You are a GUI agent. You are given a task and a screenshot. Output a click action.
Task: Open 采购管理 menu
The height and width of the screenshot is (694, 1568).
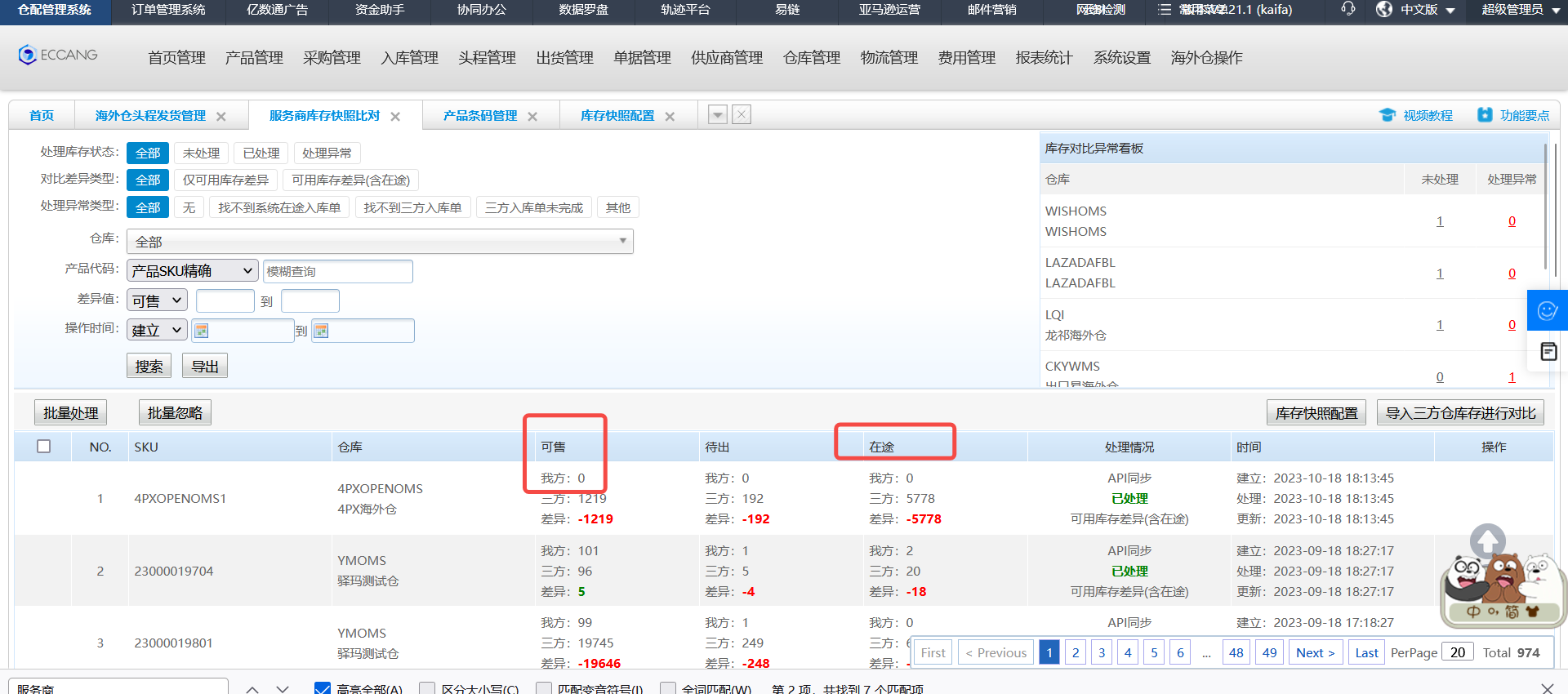pyautogui.click(x=332, y=57)
